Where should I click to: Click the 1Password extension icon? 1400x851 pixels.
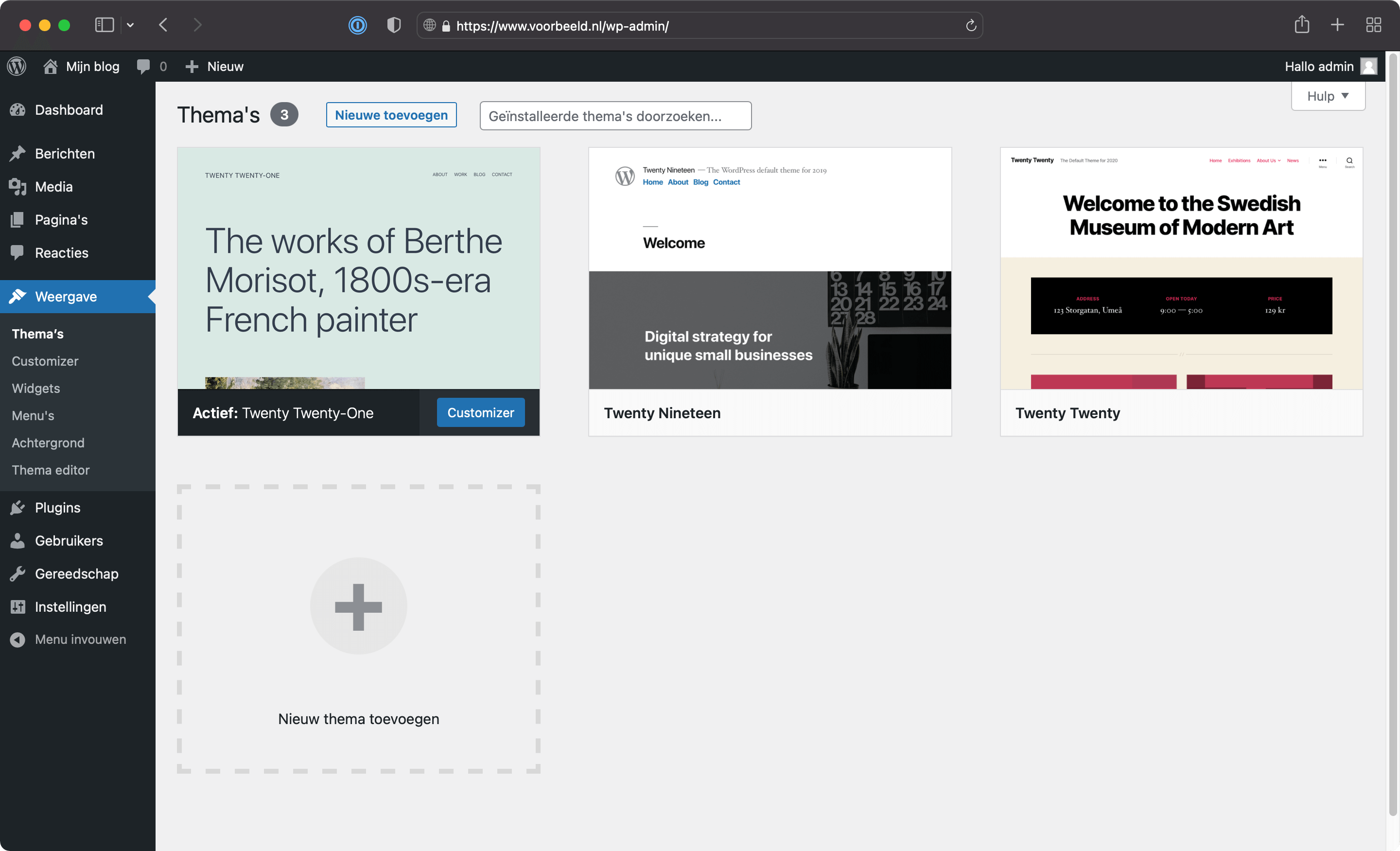pyautogui.click(x=357, y=25)
